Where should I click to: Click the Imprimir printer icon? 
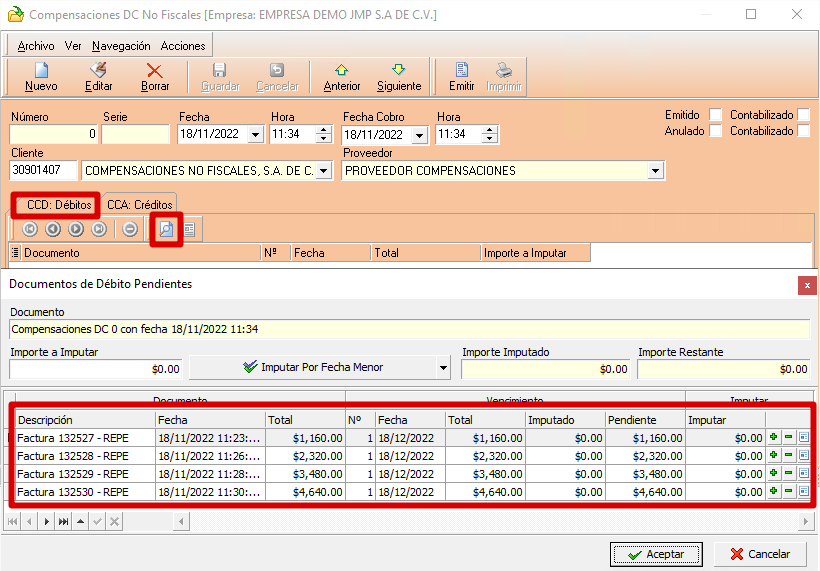[504, 70]
